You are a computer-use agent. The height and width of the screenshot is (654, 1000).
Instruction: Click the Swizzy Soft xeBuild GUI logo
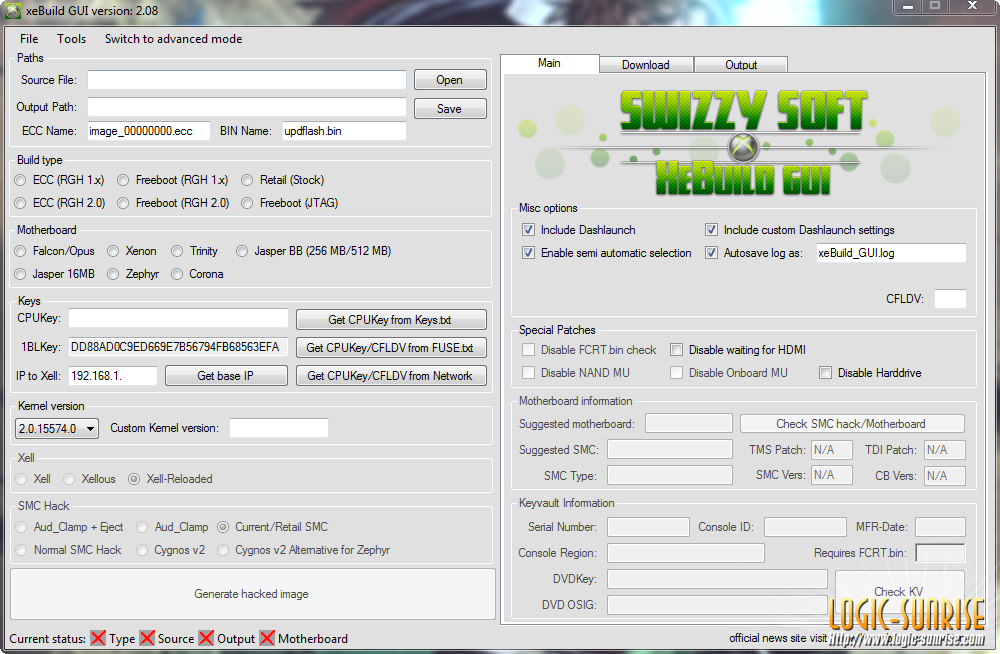tap(742, 142)
